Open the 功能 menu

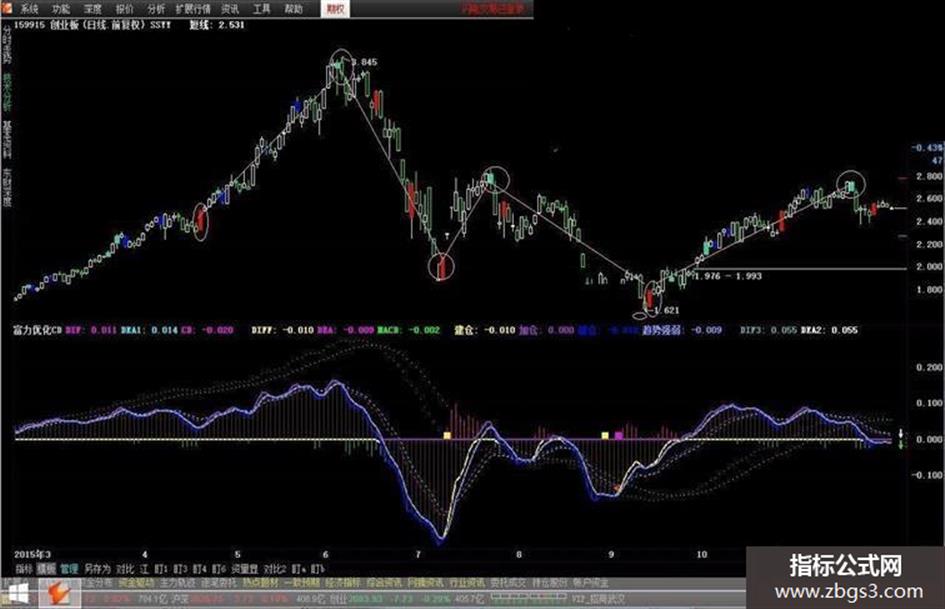click(61, 9)
